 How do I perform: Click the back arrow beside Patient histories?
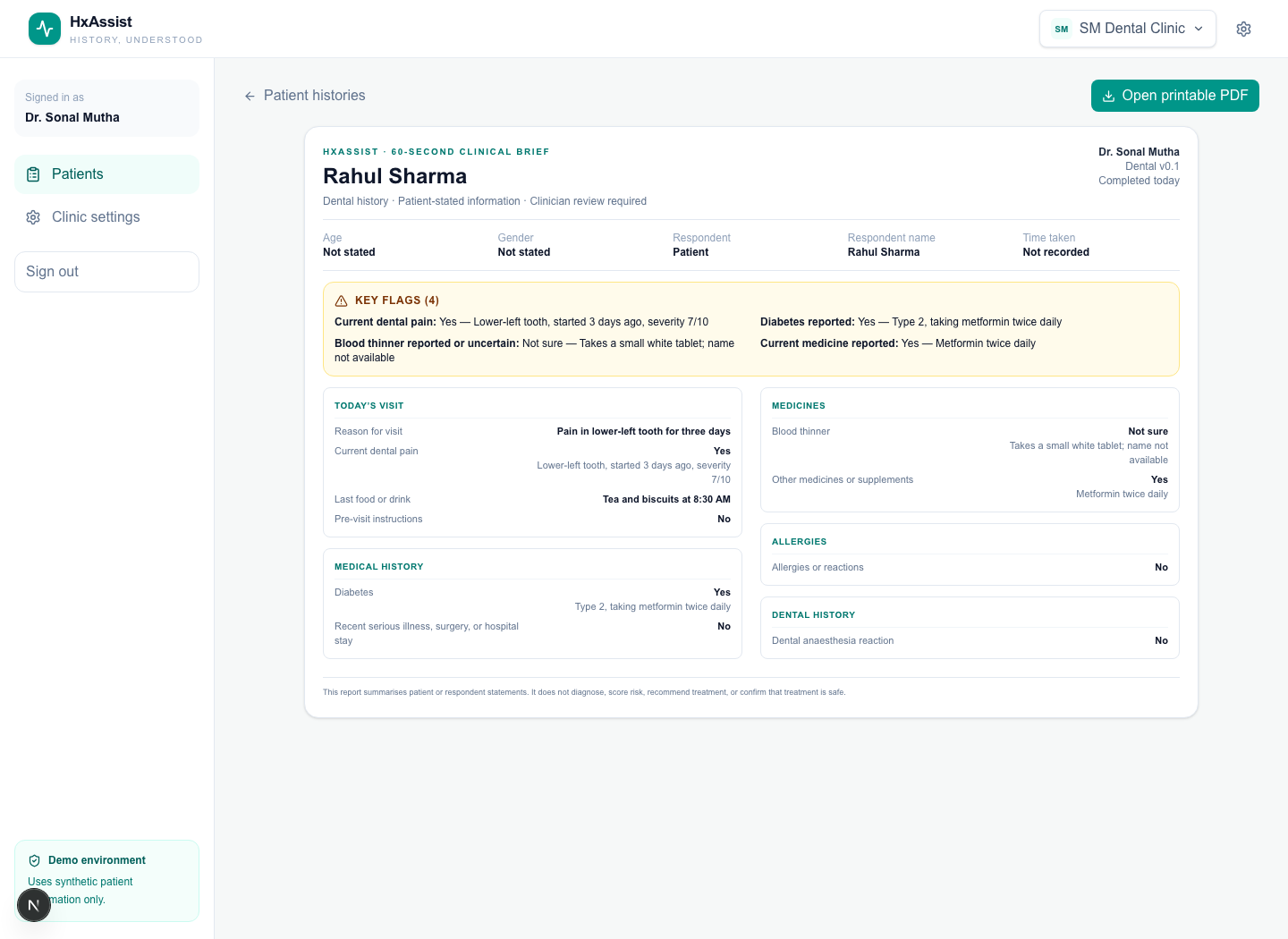[x=250, y=96]
